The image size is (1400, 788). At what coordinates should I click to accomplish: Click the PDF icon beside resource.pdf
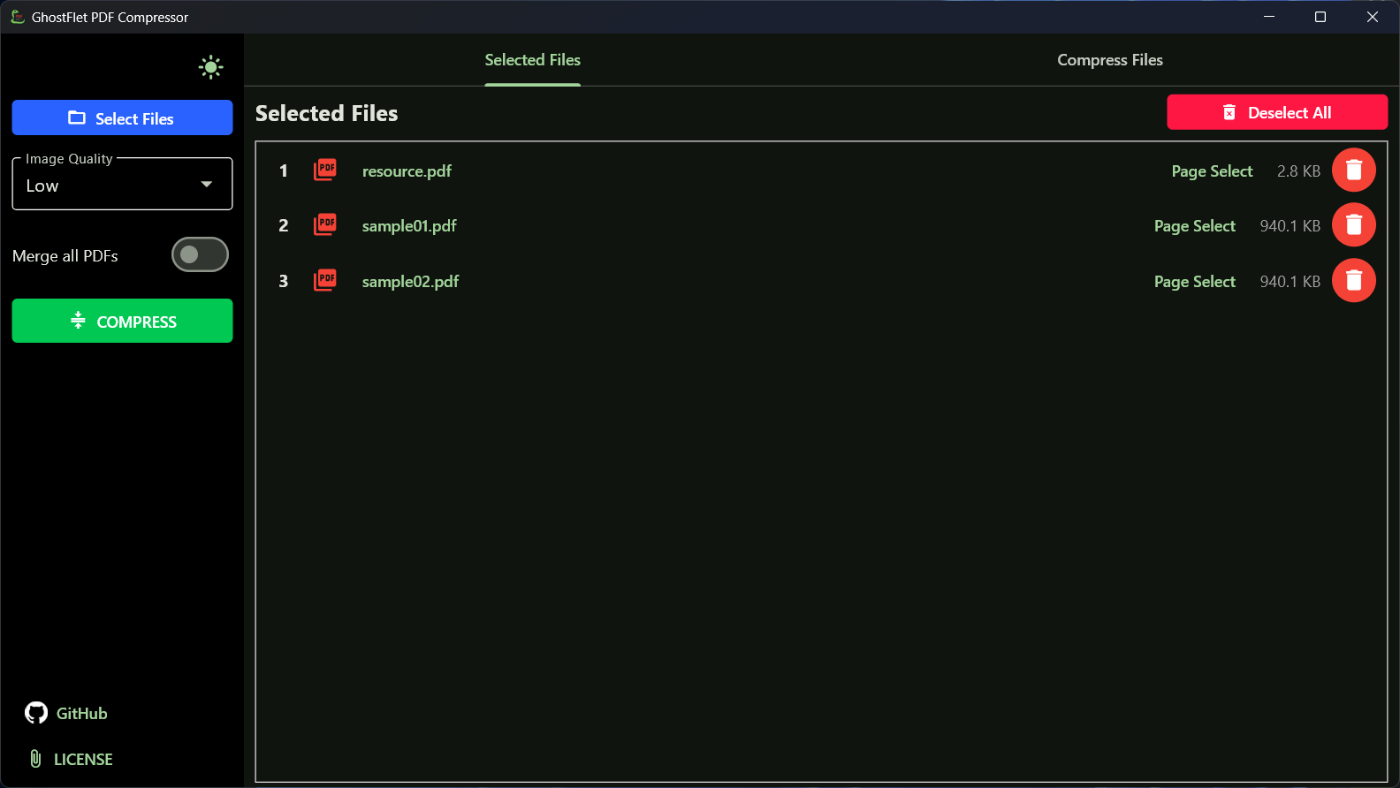click(325, 170)
